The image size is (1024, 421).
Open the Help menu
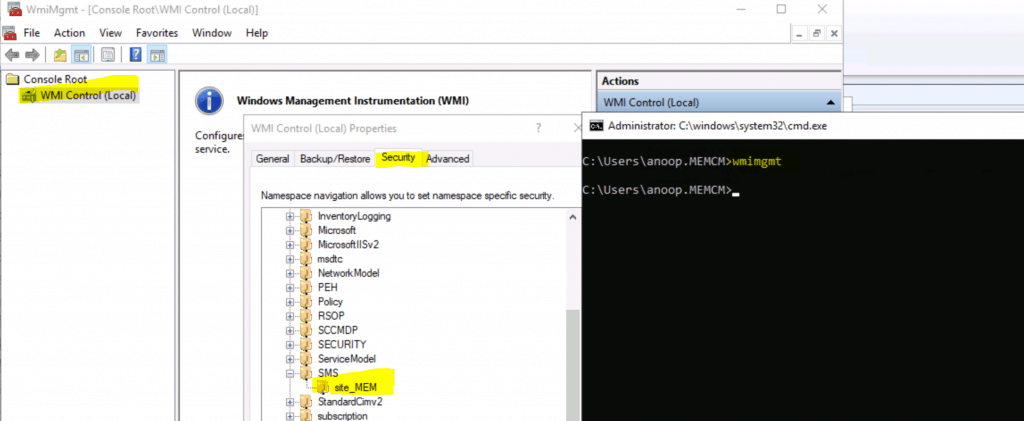257,33
